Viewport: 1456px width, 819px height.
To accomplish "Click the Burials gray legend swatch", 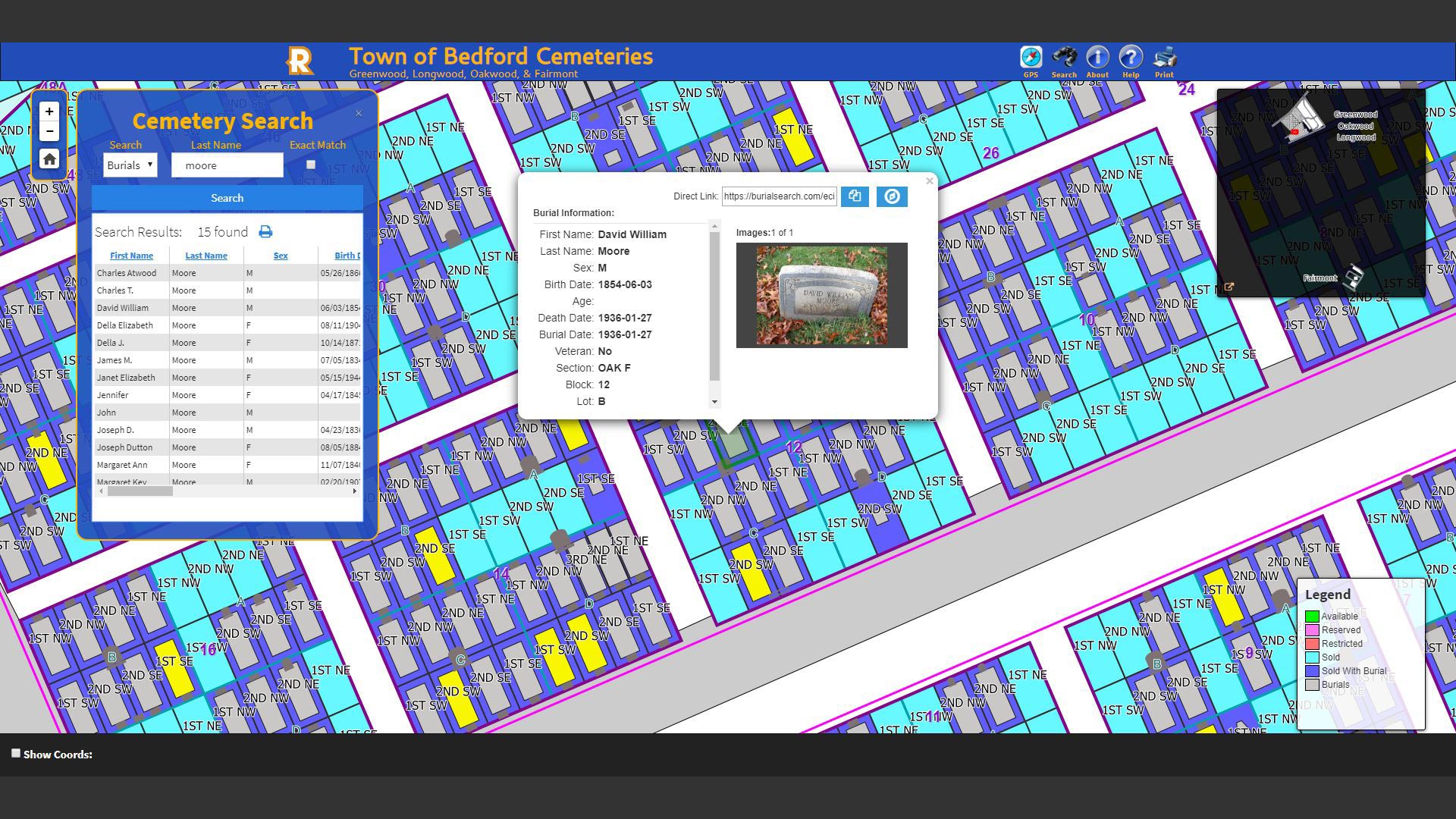I will 1312,685.
